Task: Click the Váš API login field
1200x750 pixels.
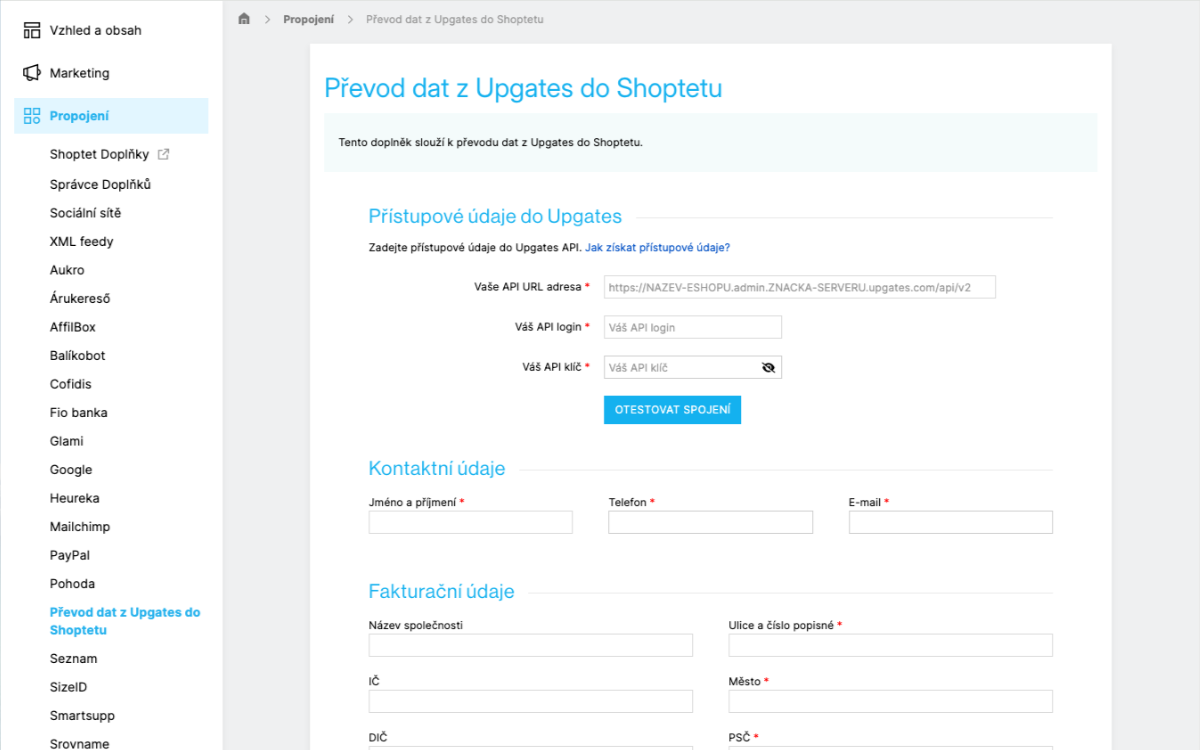Action: [693, 327]
